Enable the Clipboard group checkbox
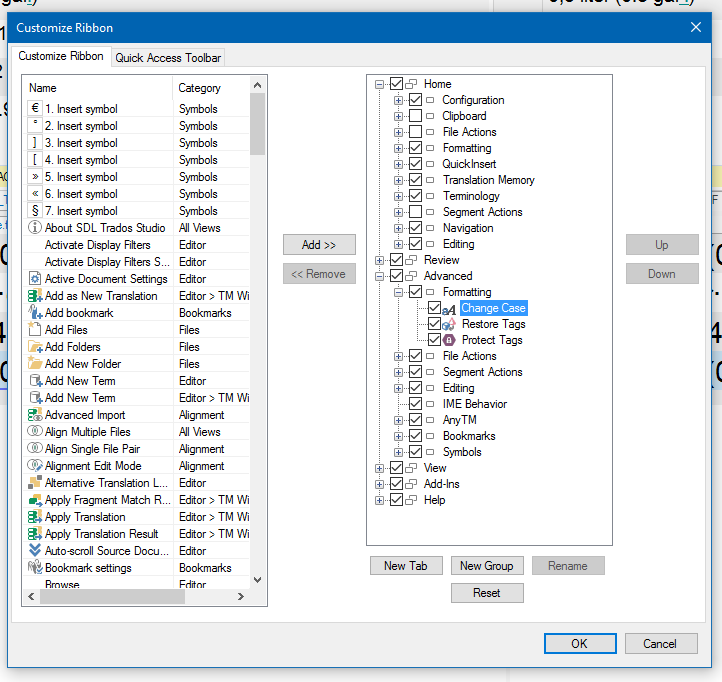Screen dimensions: 722x682 pos(415,116)
